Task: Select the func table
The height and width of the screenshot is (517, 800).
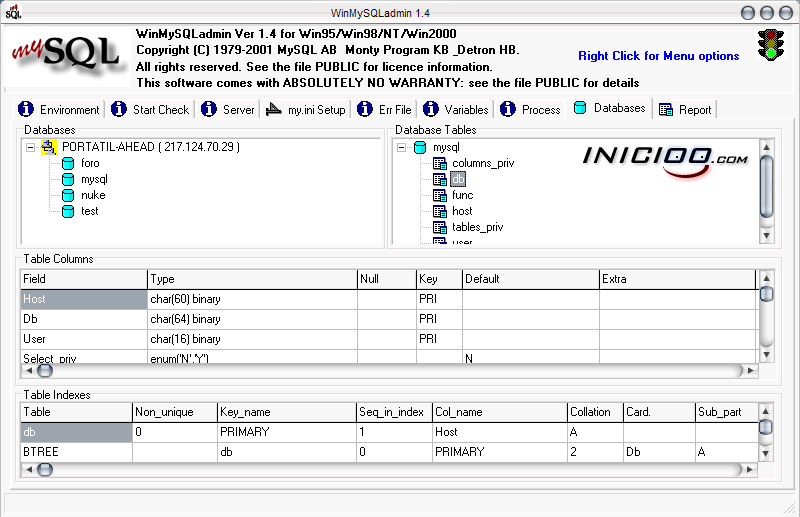Action: coord(462,195)
